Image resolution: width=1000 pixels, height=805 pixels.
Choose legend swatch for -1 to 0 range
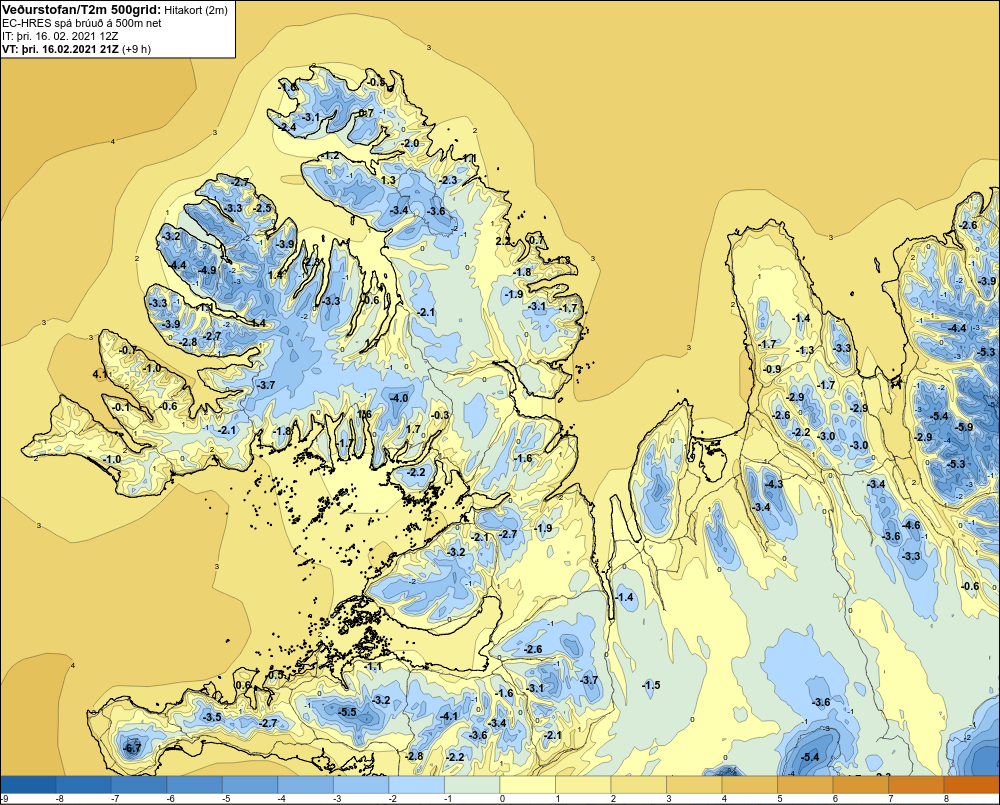[472, 785]
